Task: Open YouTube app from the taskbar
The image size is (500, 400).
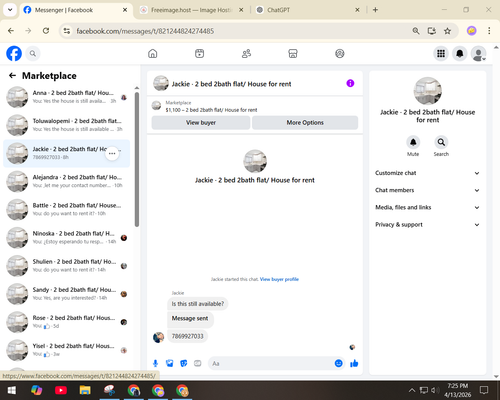Action: (61, 390)
